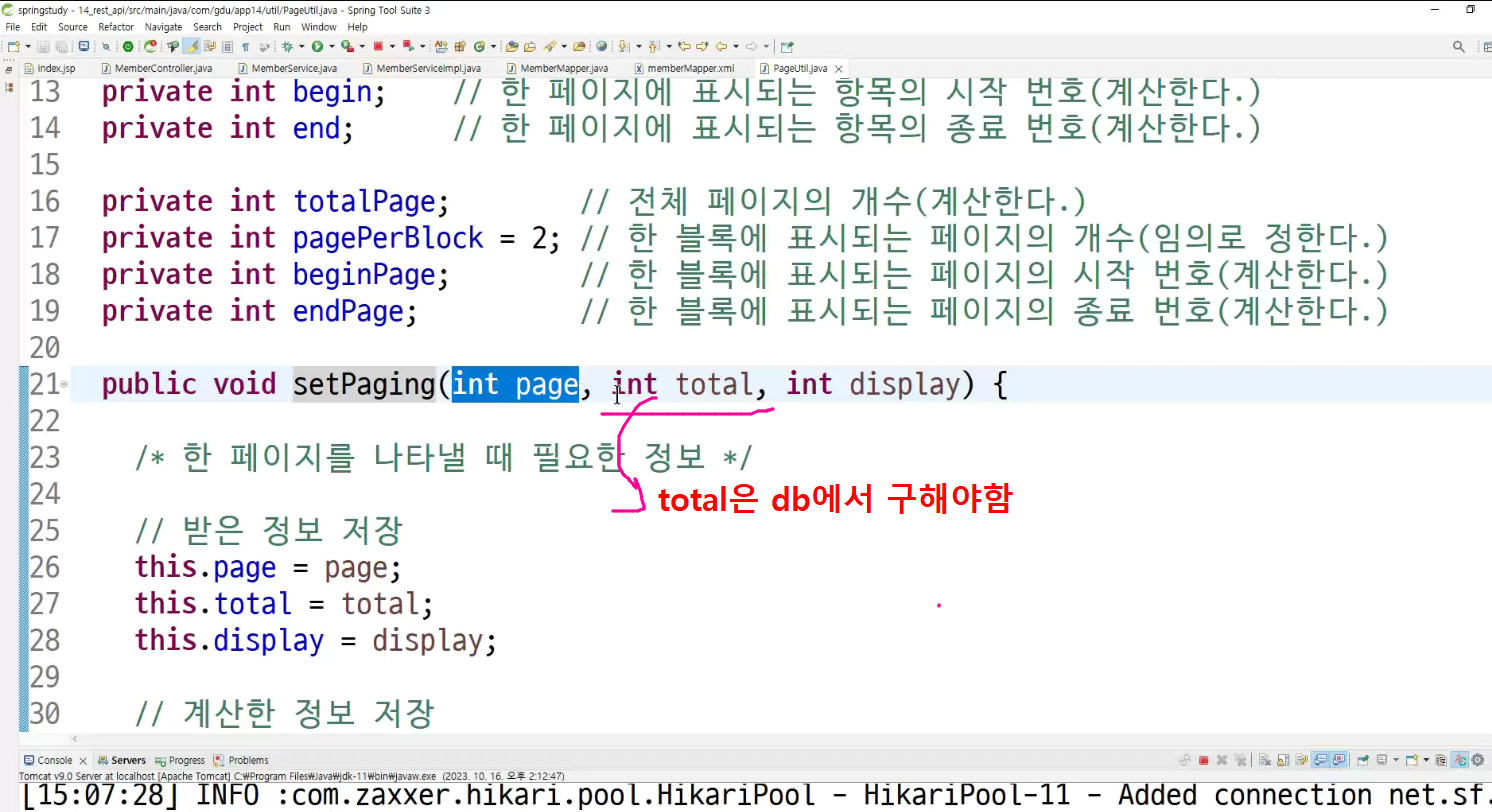1492x812 pixels.
Task: Click the Forward navigation arrow icon
Action: 751,46
